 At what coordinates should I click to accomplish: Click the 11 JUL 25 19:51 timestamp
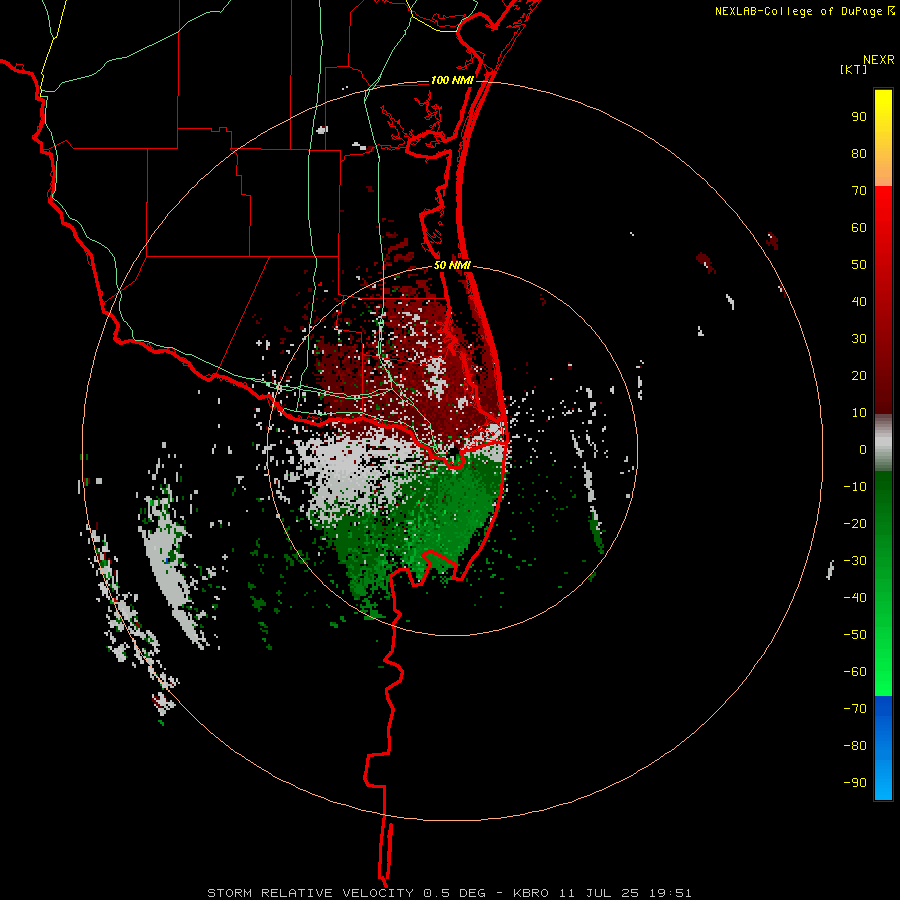click(x=625, y=893)
